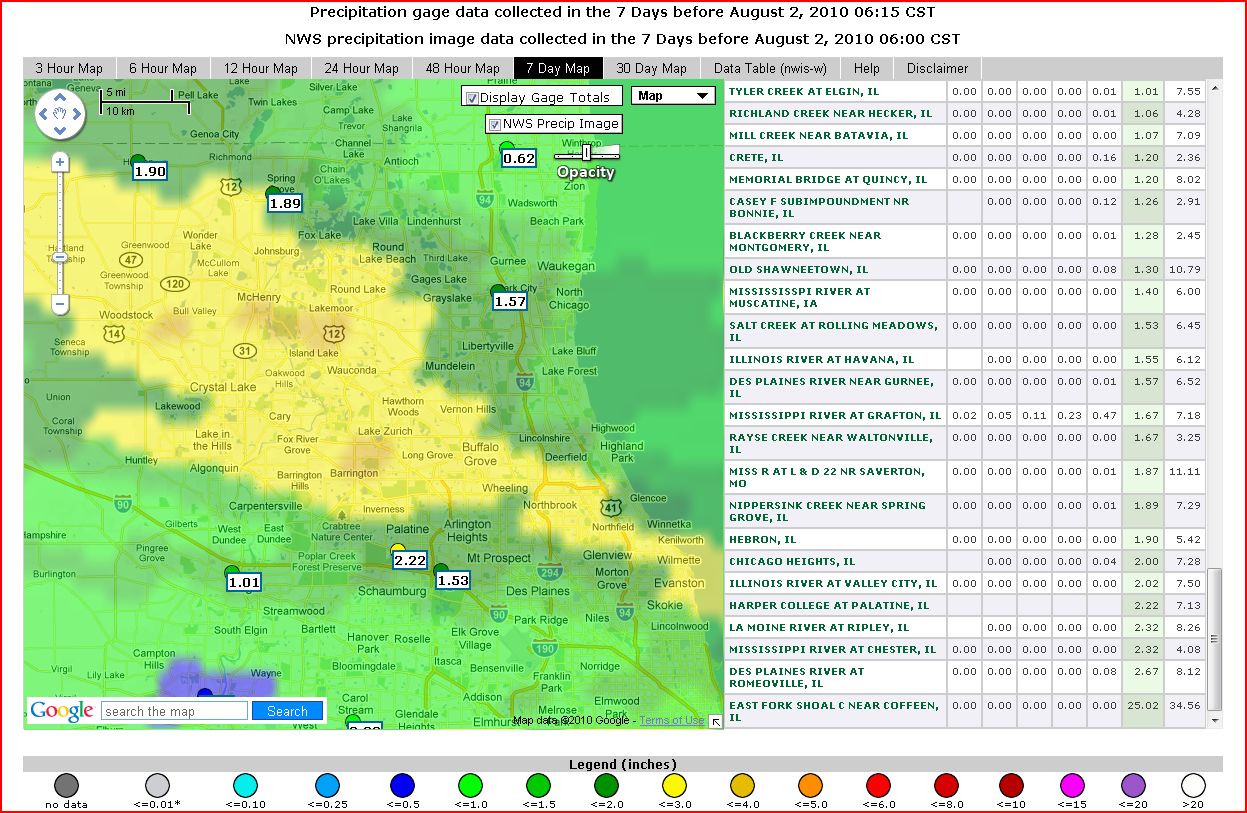Image resolution: width=1247 pixels, height=813 pixels.
Task: Open the 12 Hour Map tab
Action: [261, 68]
